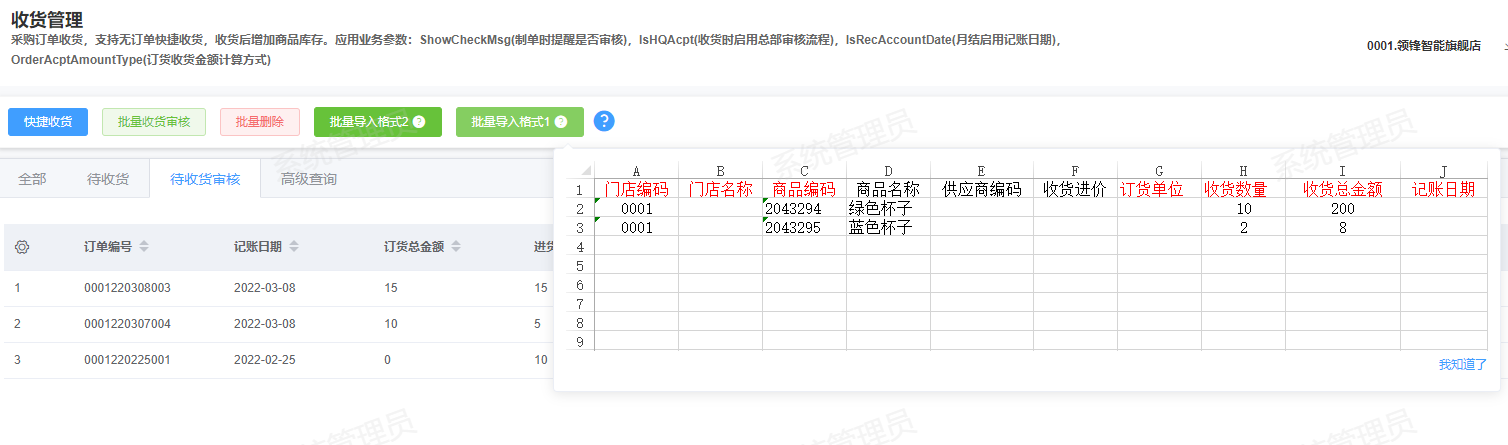Click 批量导入格式1 button
Image resolution: width=1508 pixels, height=445 pixels.
520,122
